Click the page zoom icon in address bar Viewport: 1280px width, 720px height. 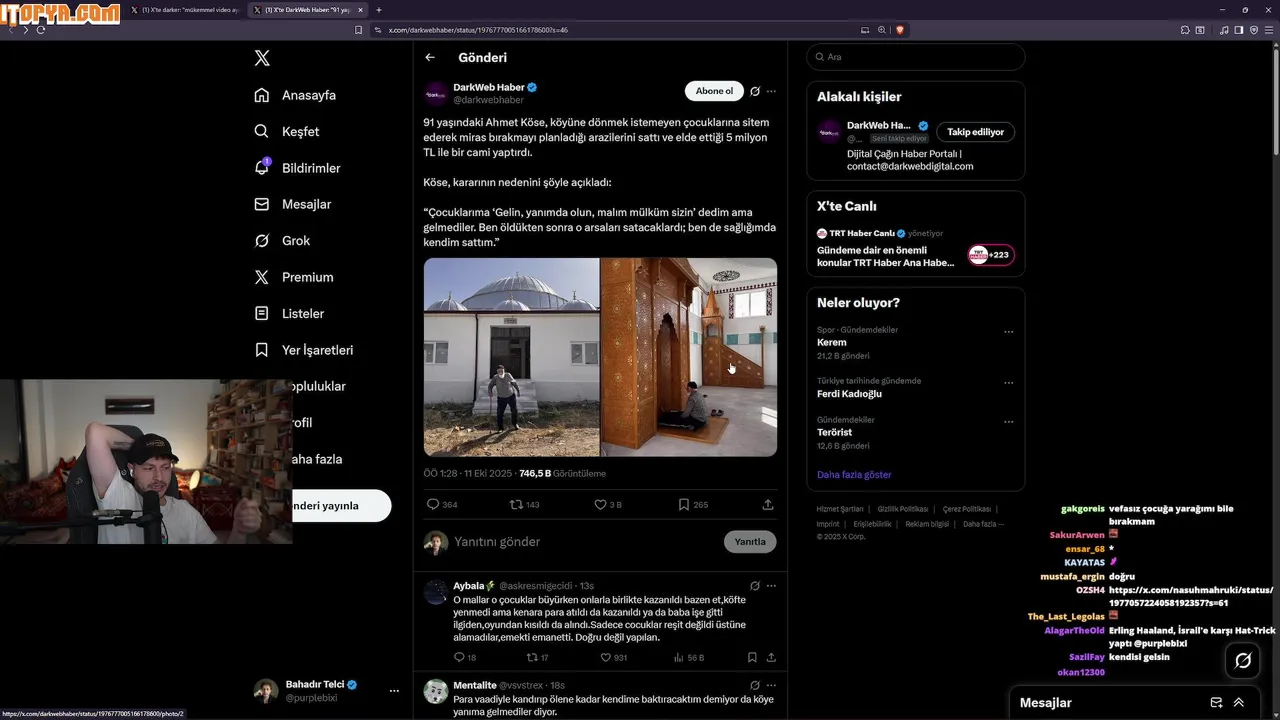pos(882,30)
